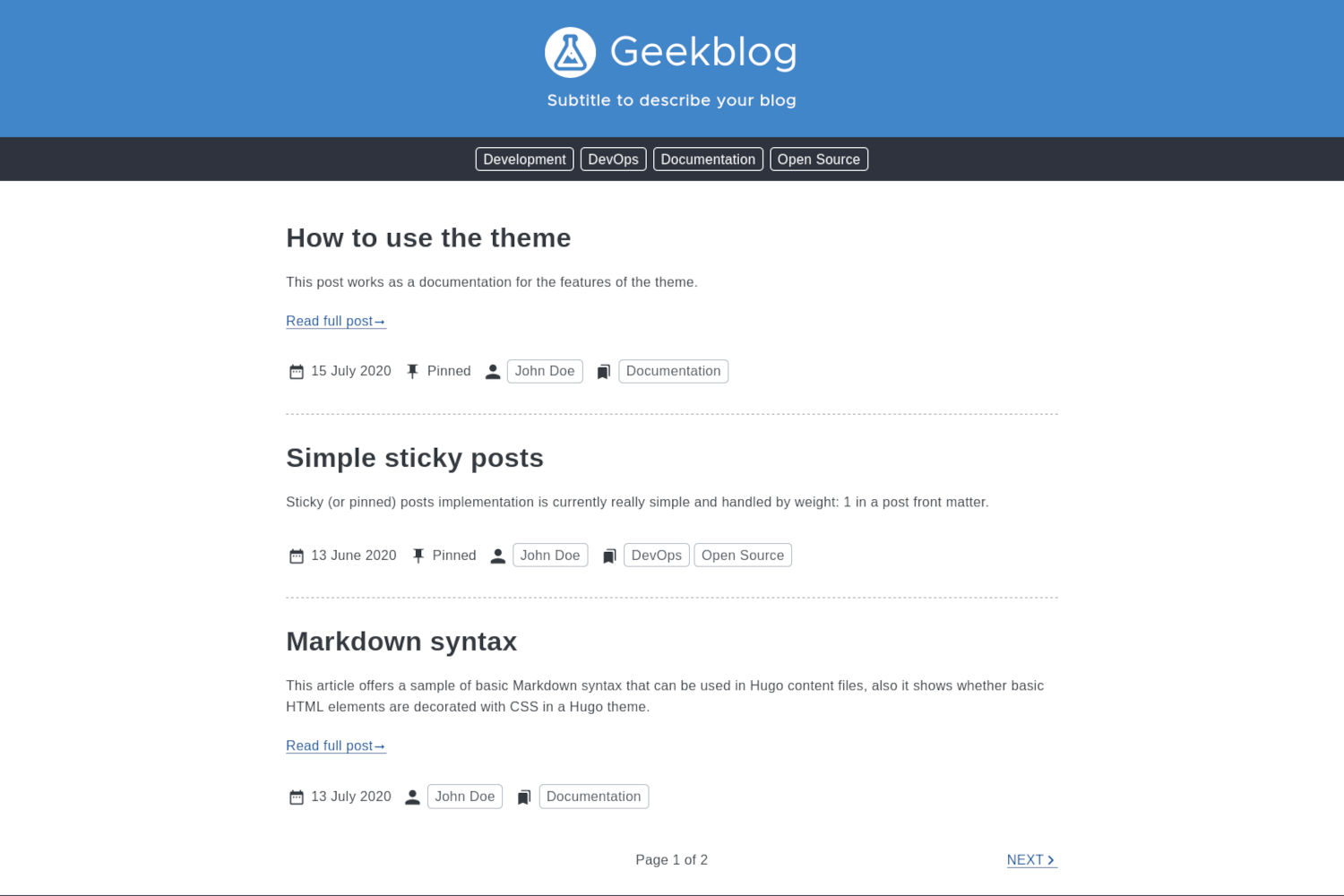1344x896 pixels.
Task: Click calendar icon next to 15 July 2020
Action: (x=297, y=372)
